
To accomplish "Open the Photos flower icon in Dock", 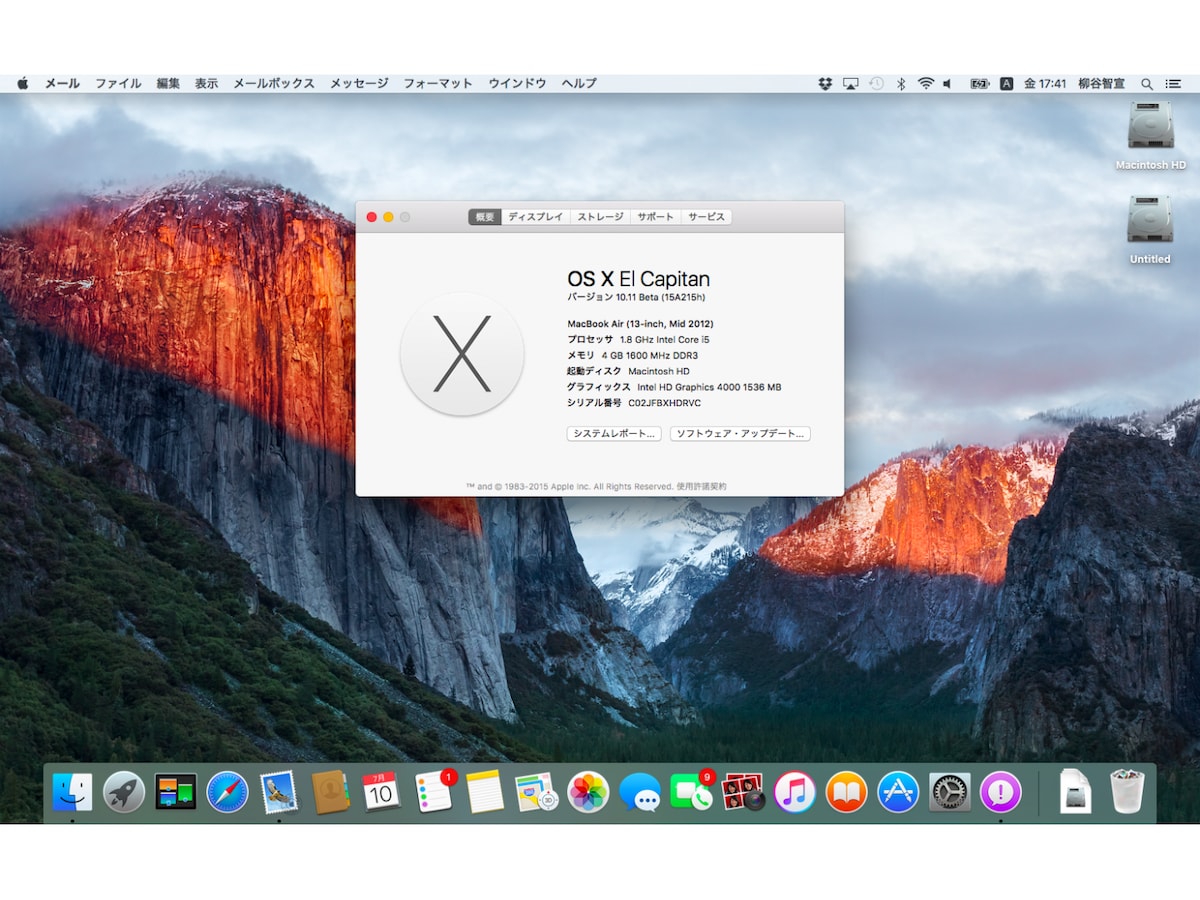I will point(588,792).
